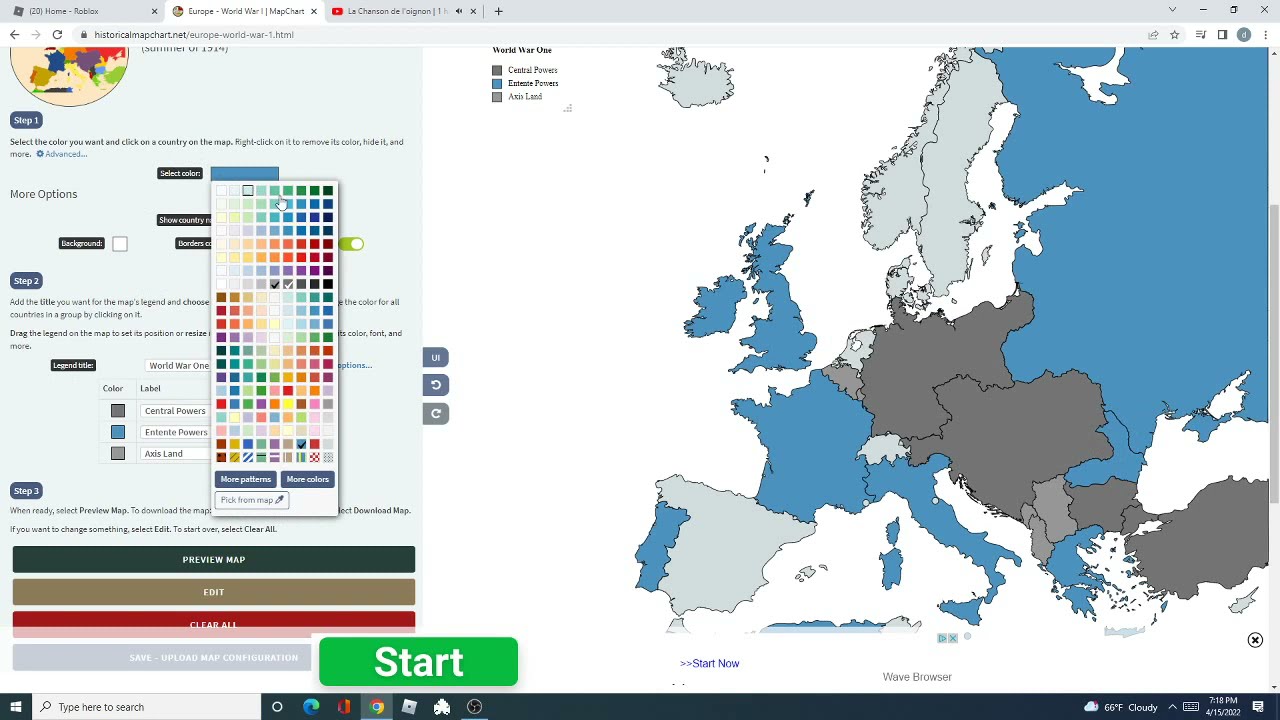Click the browser back arrow

tap(14, 34)
